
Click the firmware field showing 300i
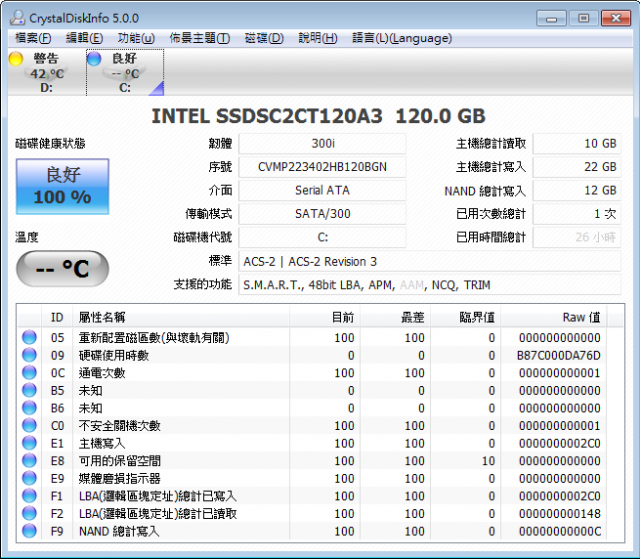point(322,144)
